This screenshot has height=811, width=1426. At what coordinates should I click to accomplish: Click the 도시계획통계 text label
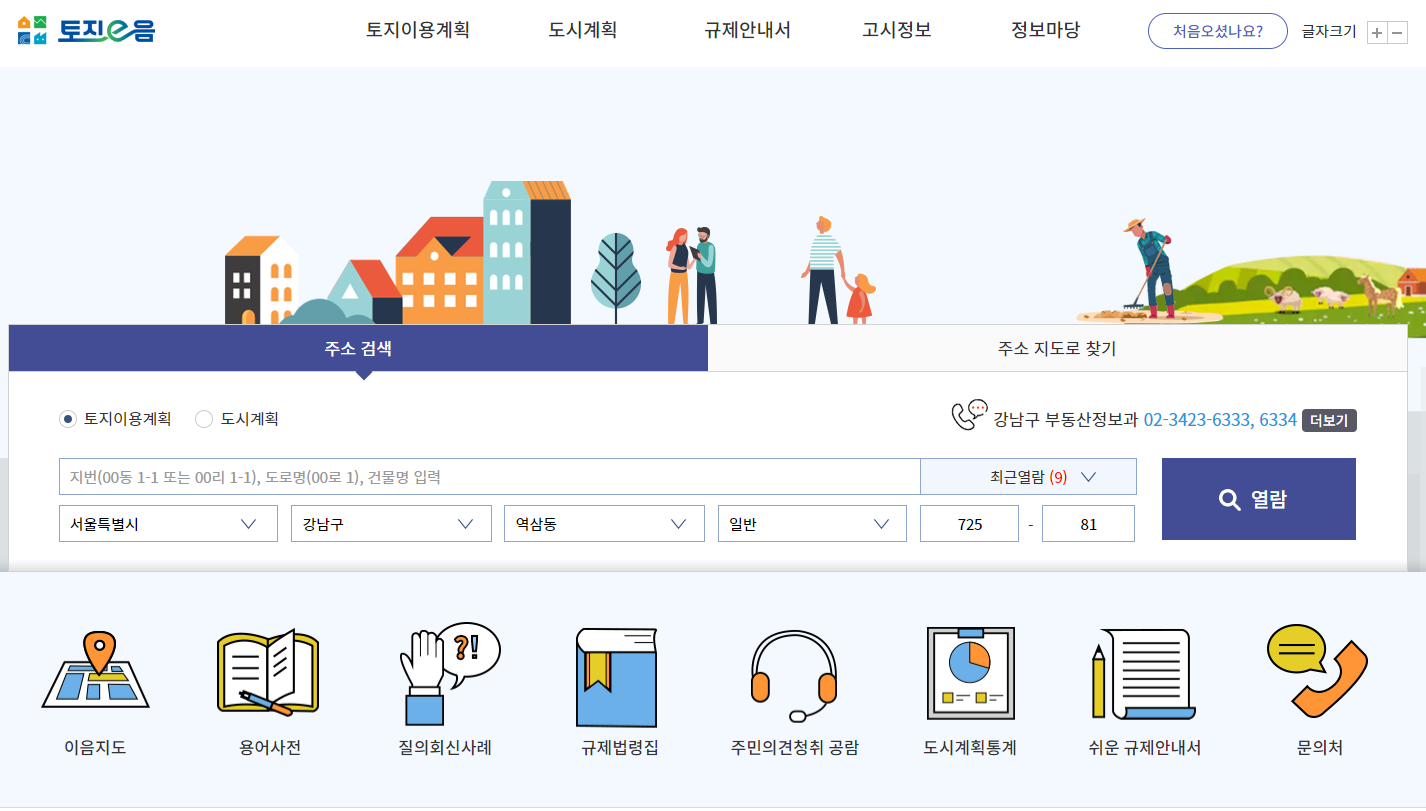[970, 748]
